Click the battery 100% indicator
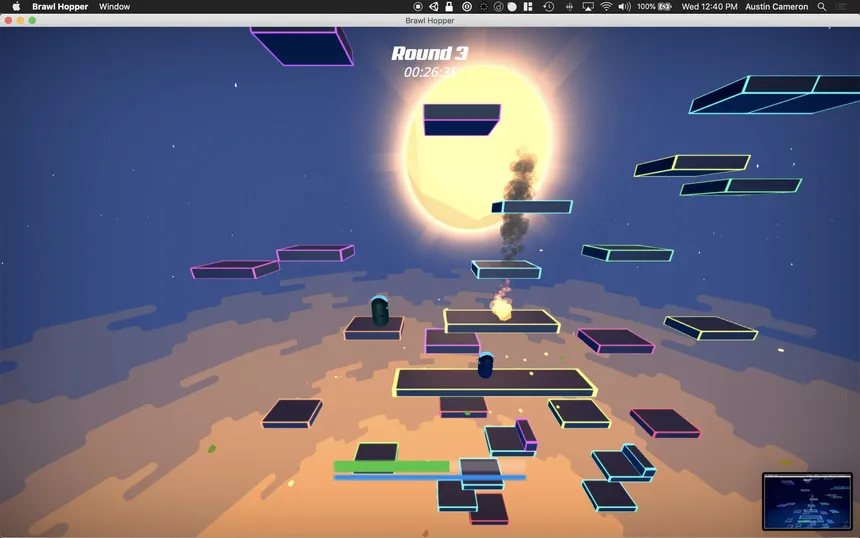The height and width of the screenshot is (538, 860). click(x=654, y=7)
